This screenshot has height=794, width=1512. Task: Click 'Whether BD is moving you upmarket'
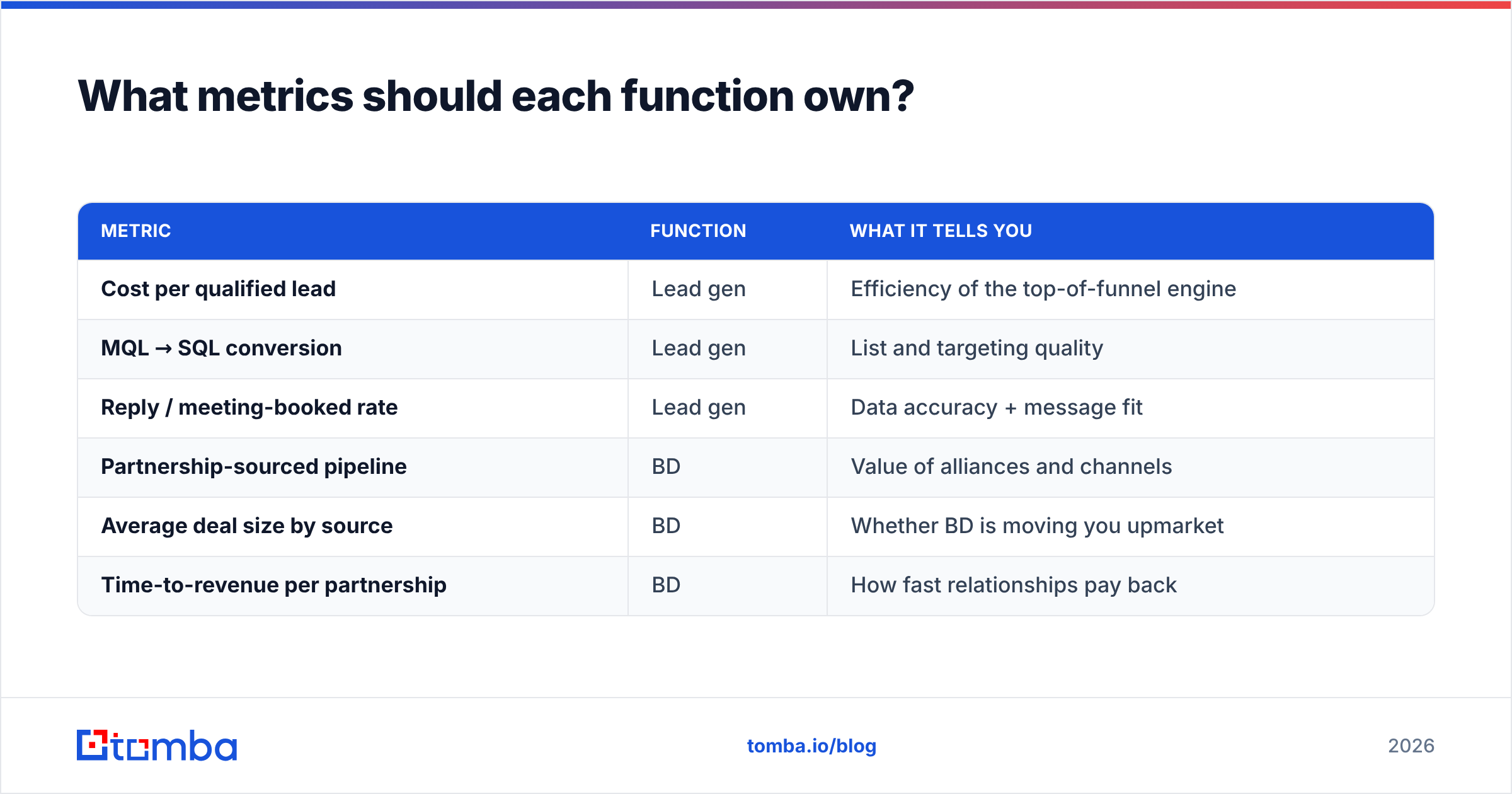point(1037,526)
